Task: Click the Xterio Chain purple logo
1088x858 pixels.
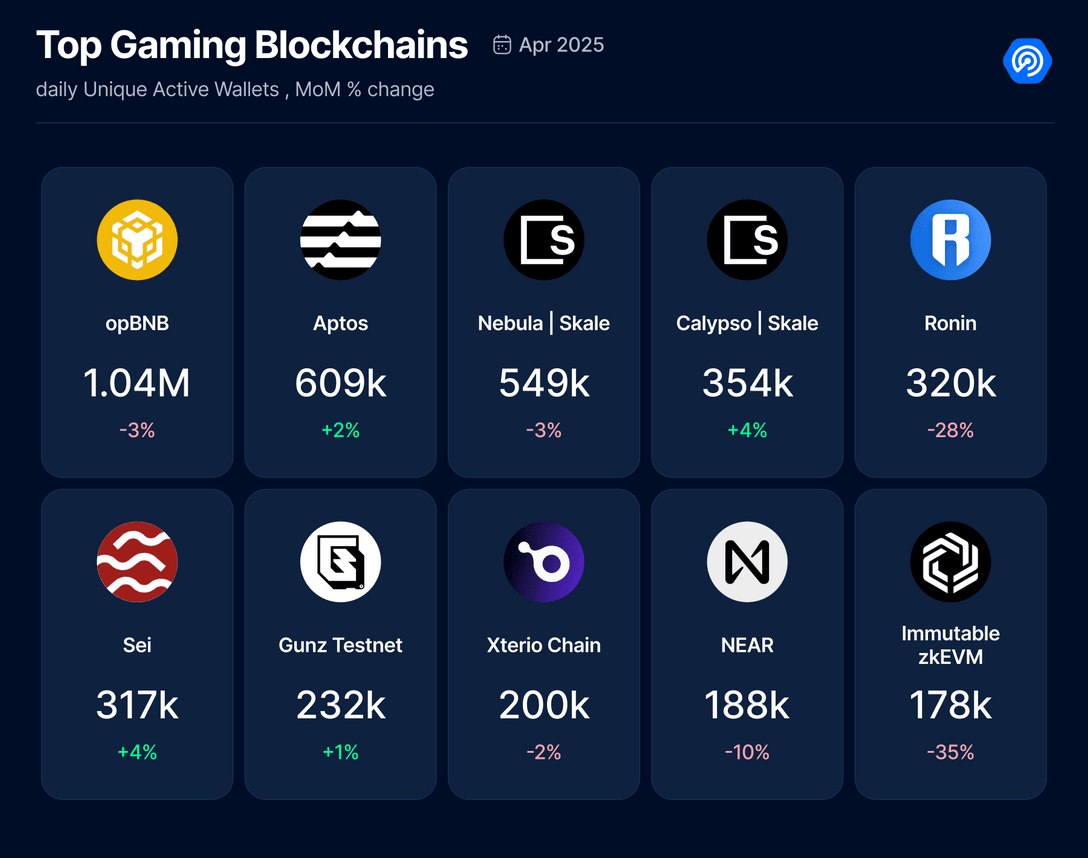Action: (x=544, y=562)
